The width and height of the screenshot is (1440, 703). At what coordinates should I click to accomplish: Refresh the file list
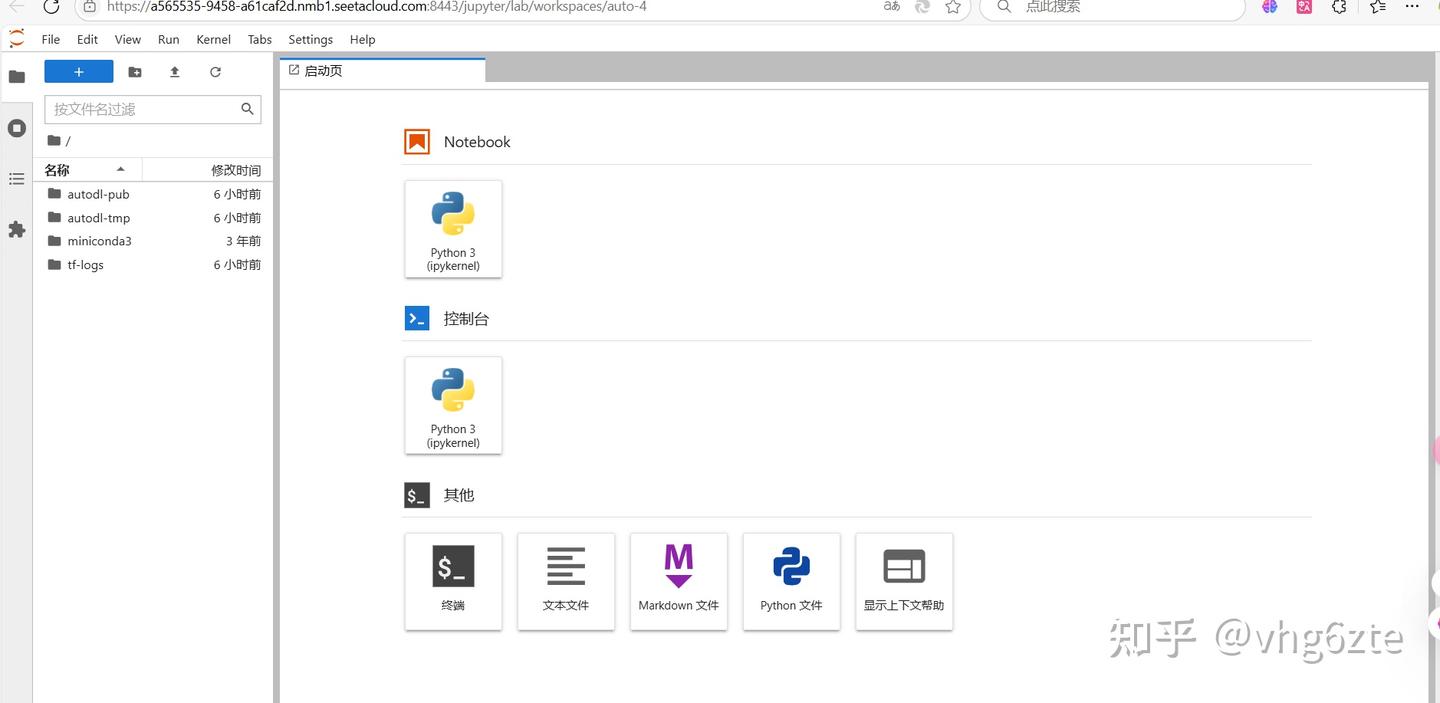pos(215,72)
